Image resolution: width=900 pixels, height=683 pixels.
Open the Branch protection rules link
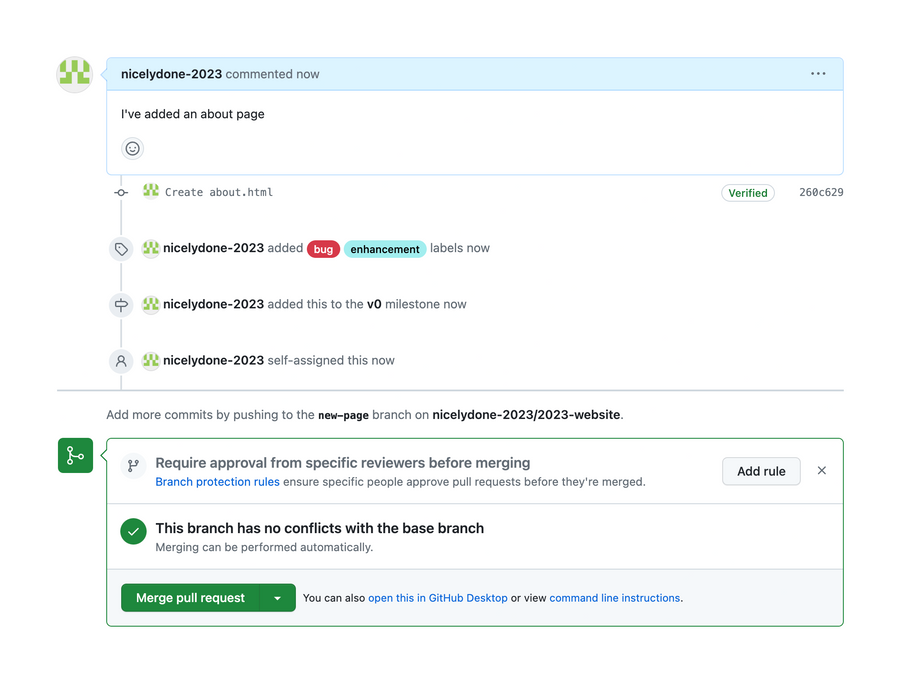[x=217, y=481]
